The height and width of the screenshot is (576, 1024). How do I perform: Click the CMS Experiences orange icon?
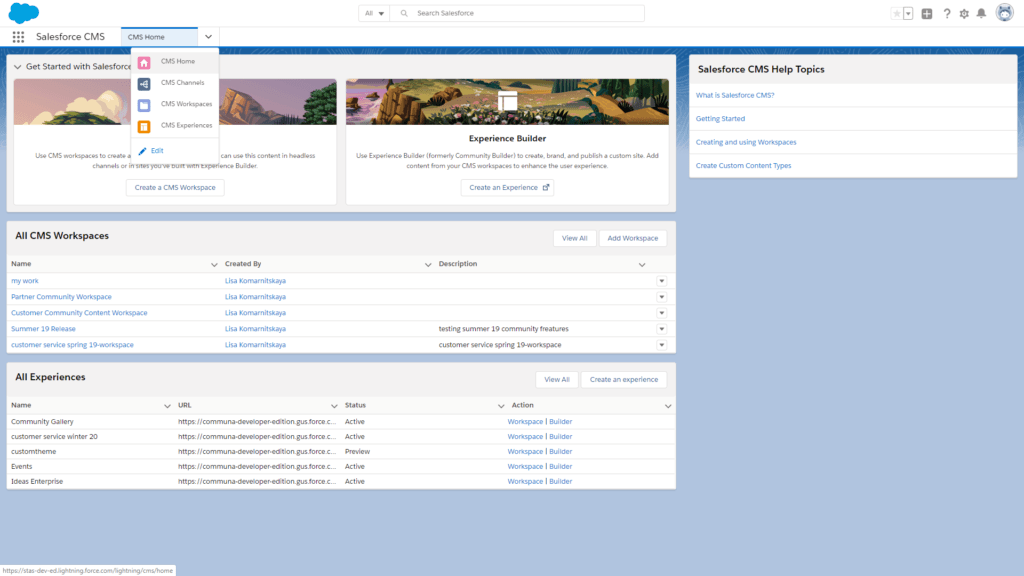click(144, 127)
